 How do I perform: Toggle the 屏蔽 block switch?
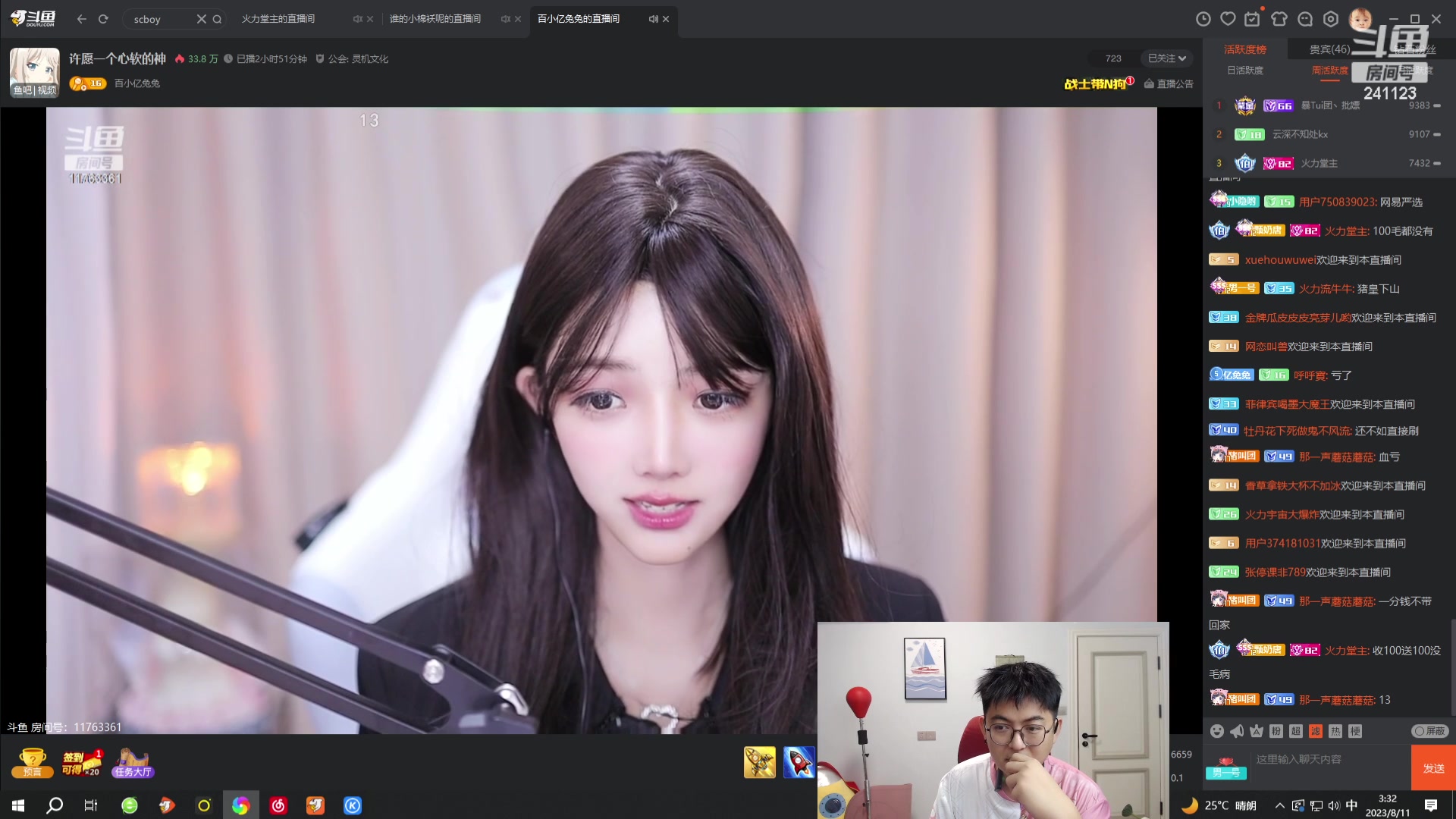1430,731
